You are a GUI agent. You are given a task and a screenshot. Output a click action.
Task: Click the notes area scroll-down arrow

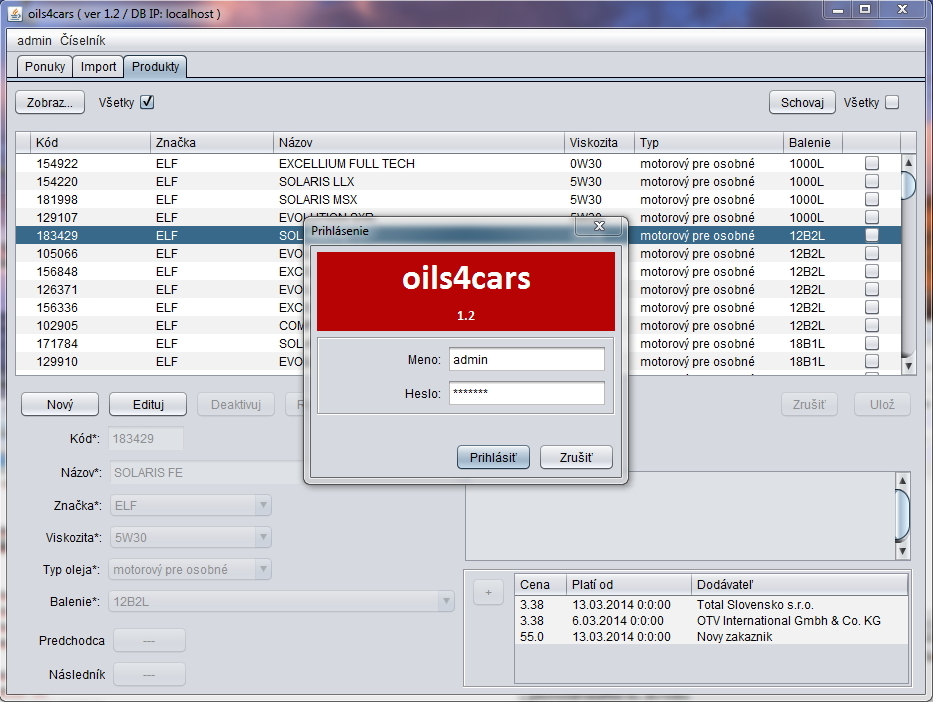(902, 551)
